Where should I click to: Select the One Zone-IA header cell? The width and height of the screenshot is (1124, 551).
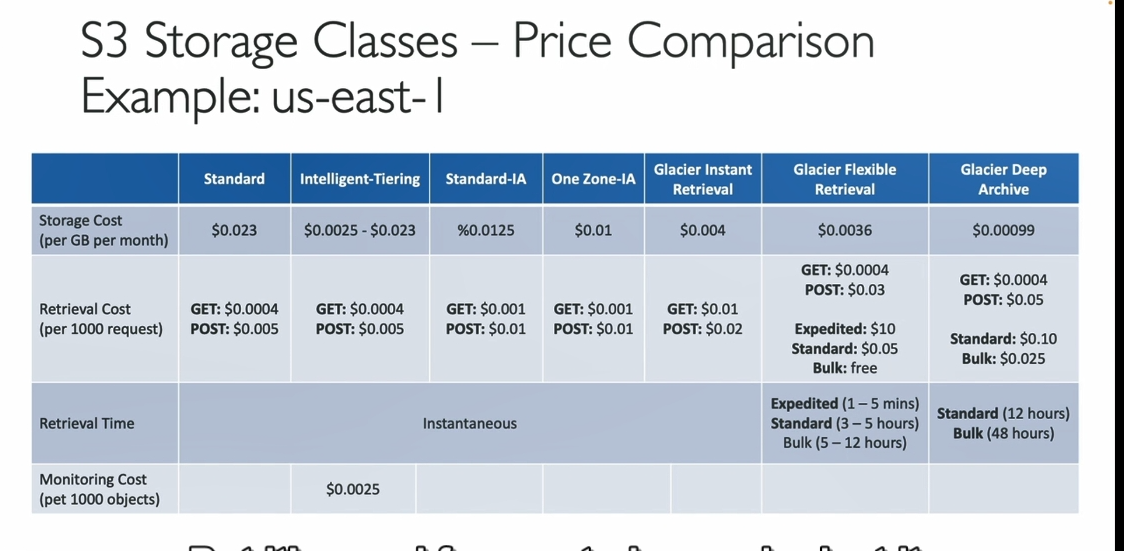point(594,178)
